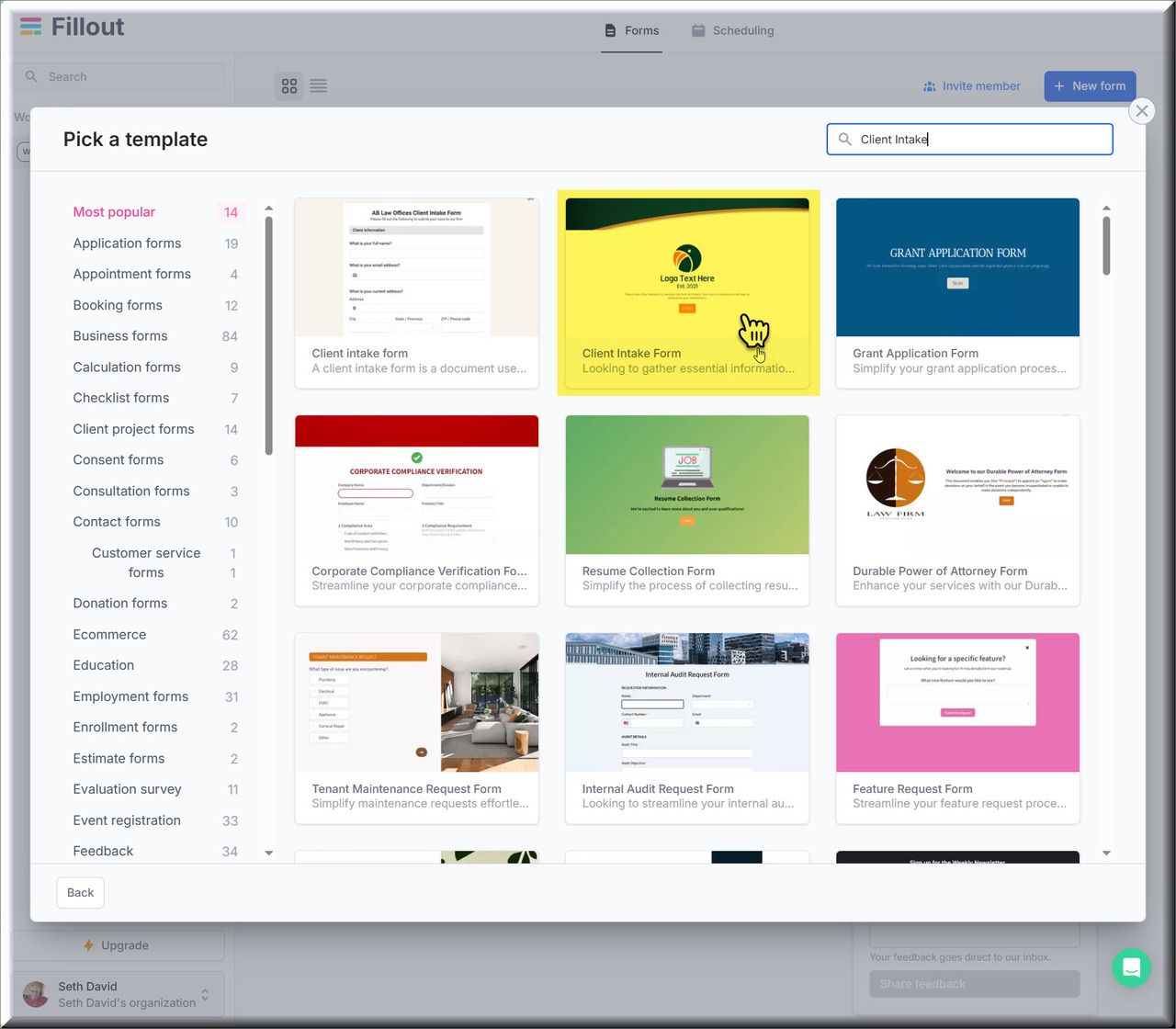Screen dimensions: 1176x1029
Task: Select the Calculation forms category
Action: point(154,367)
